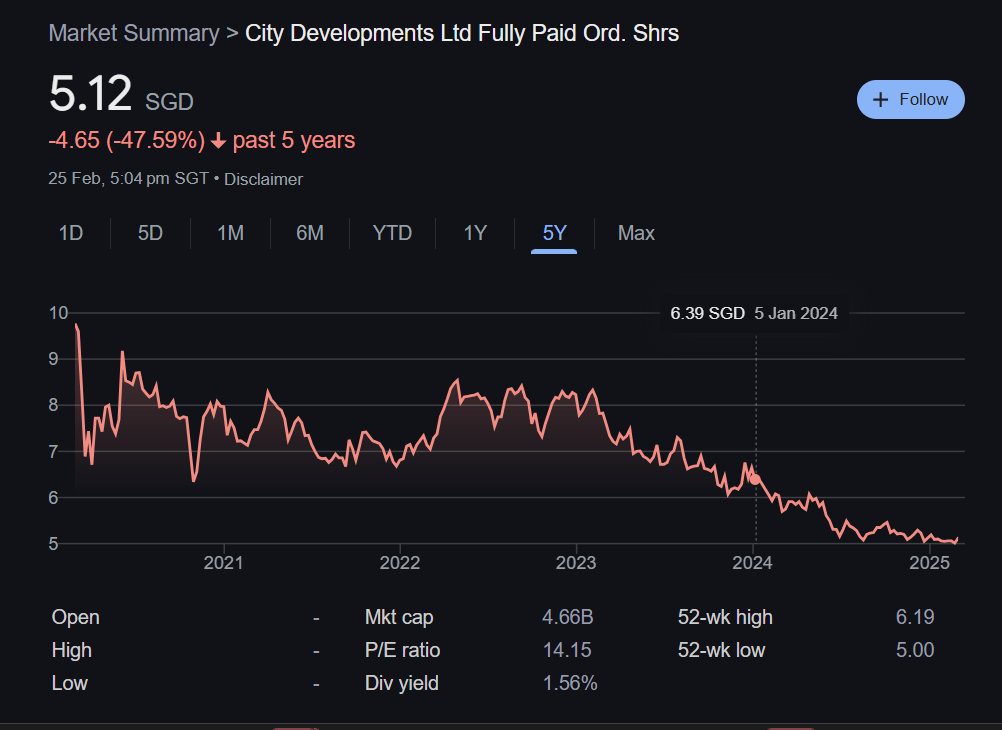Switch to the 5D range tab
This screenshot has width=1002, height=730.
pyautogui.click(x=150, y=233)
